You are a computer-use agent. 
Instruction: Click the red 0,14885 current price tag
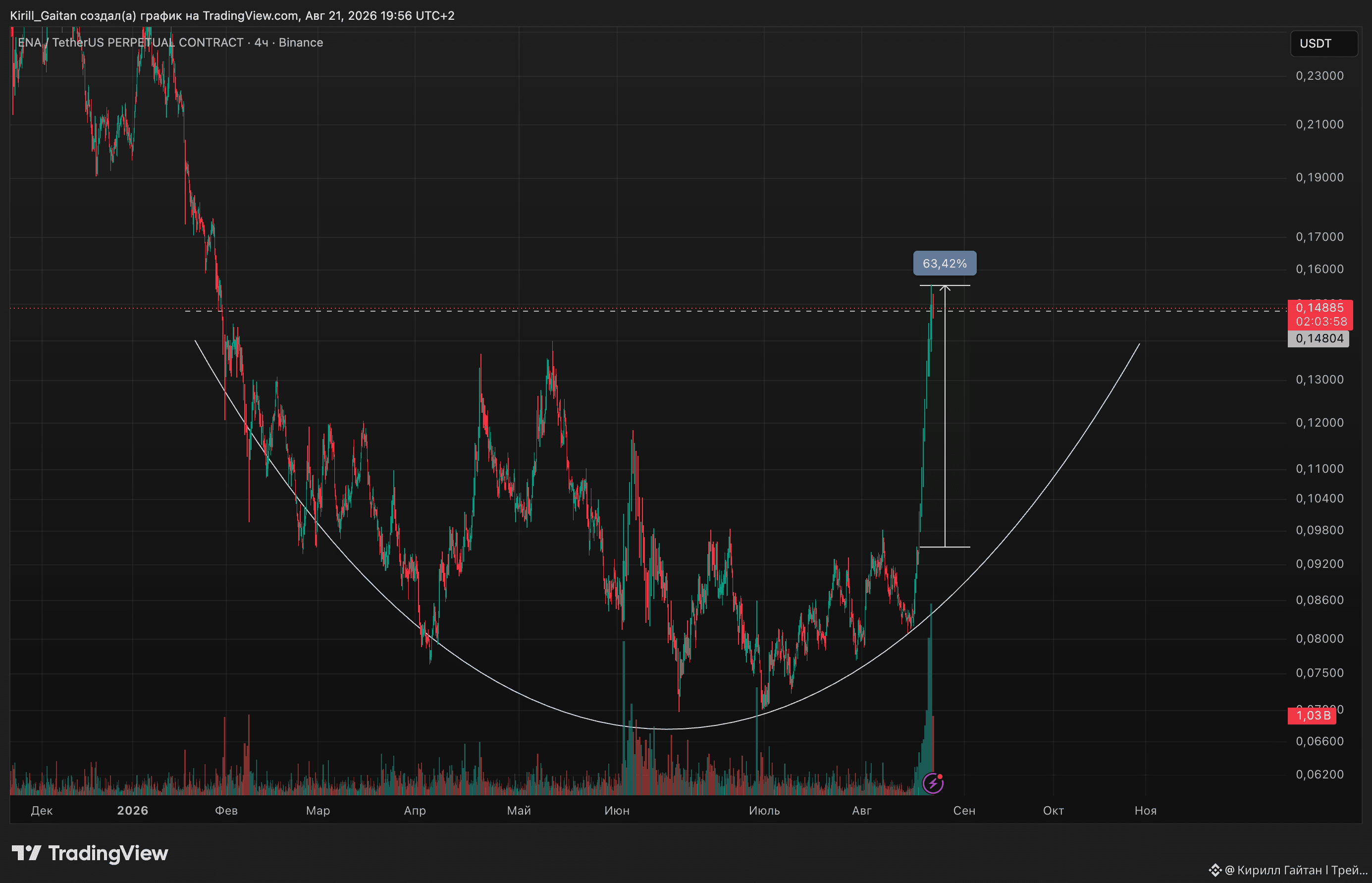[1320, 308]
